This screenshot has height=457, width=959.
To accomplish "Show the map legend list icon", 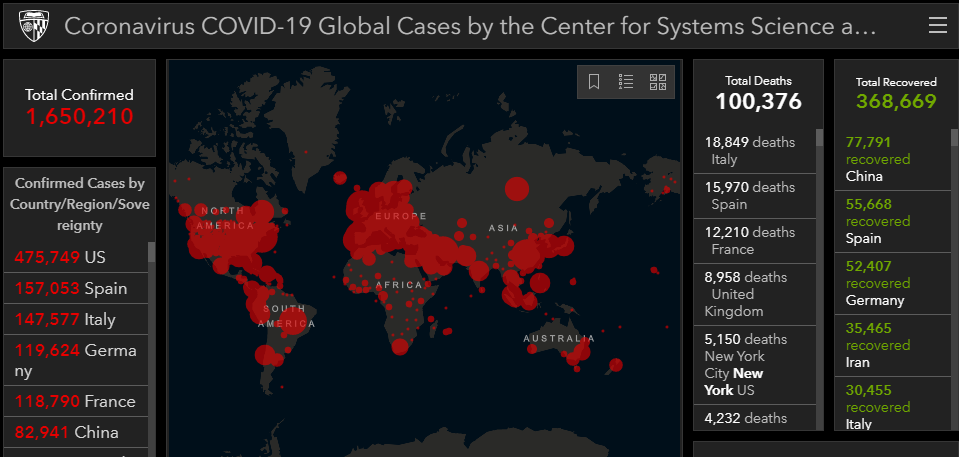I will [x=626, y=82].
